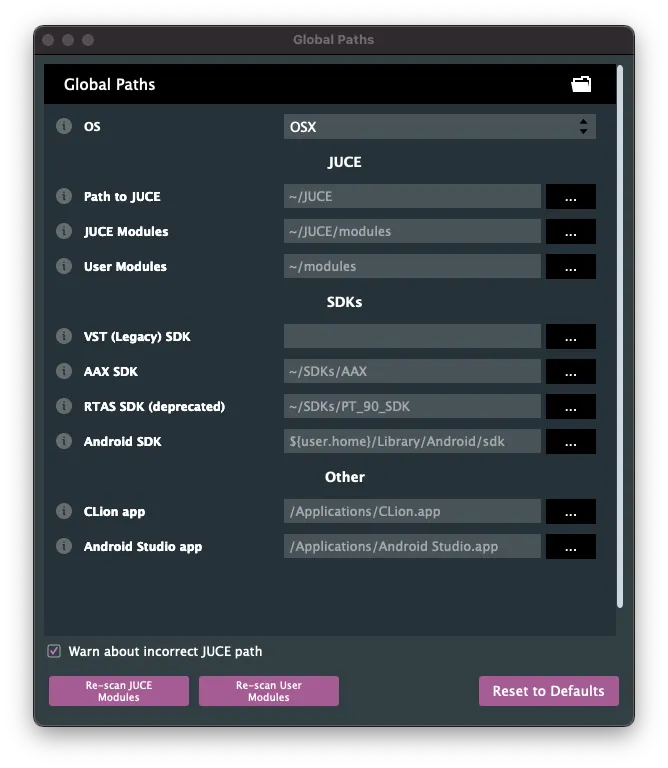Screen dimensions: 668x768
Task: Show info for Android SDK
Action: 64,442
